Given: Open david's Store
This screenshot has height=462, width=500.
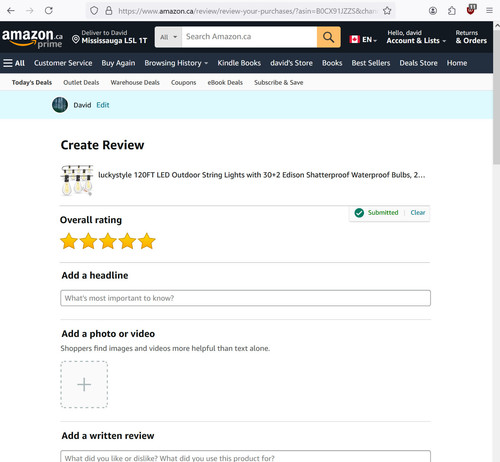Looking at the screenshot, I should point(291,63).
